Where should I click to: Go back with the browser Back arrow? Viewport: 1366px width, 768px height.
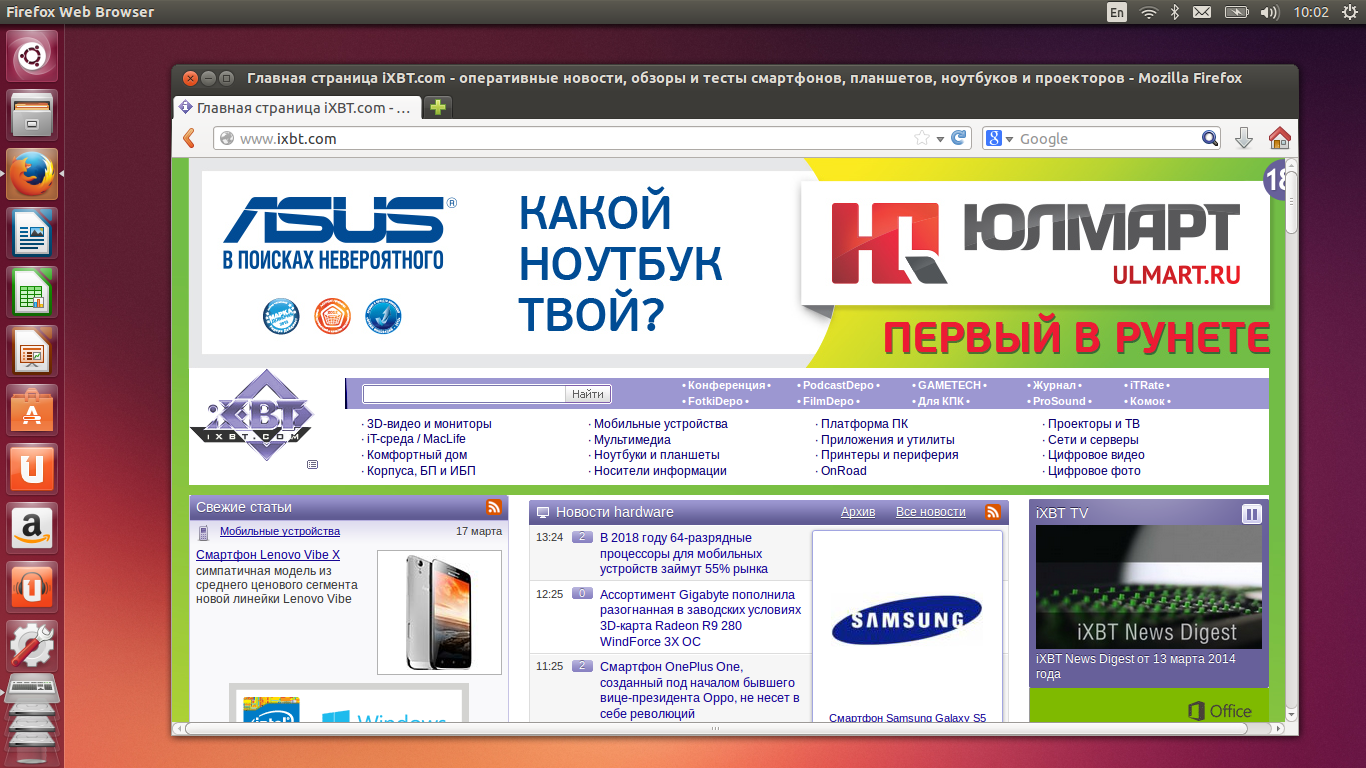coord(189,138)
